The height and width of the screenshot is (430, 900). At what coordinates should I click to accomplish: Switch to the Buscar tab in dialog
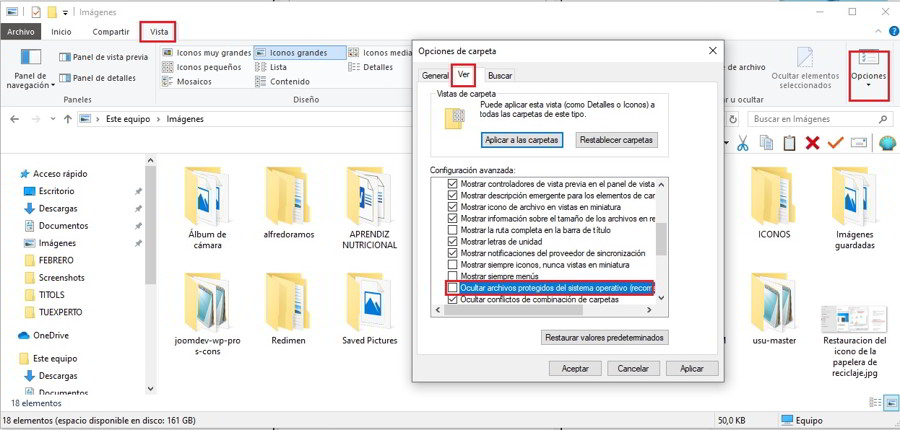point(500,76)
